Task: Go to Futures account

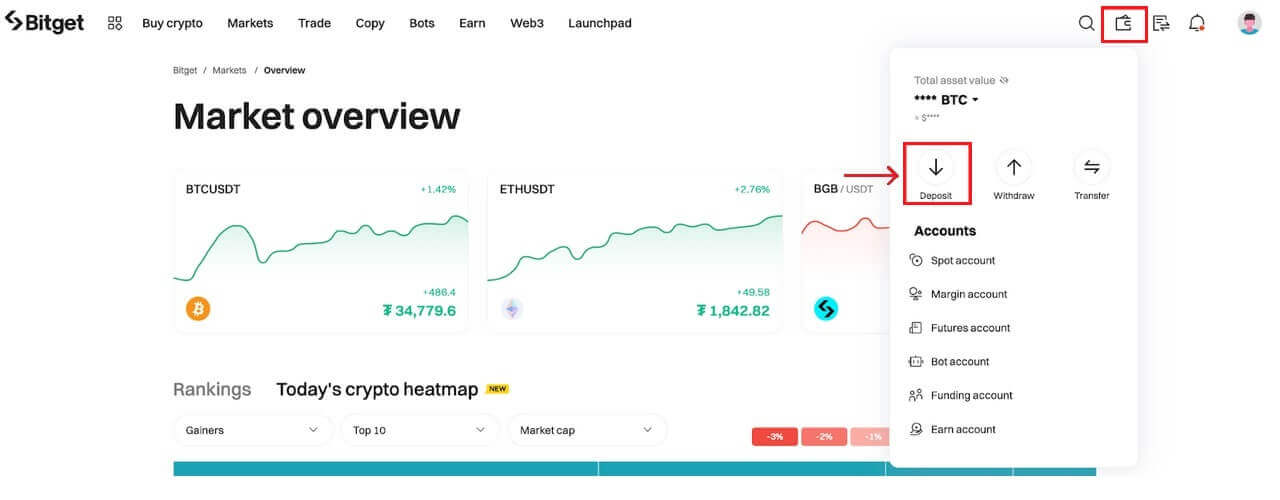Action: [x=970, y=328]
